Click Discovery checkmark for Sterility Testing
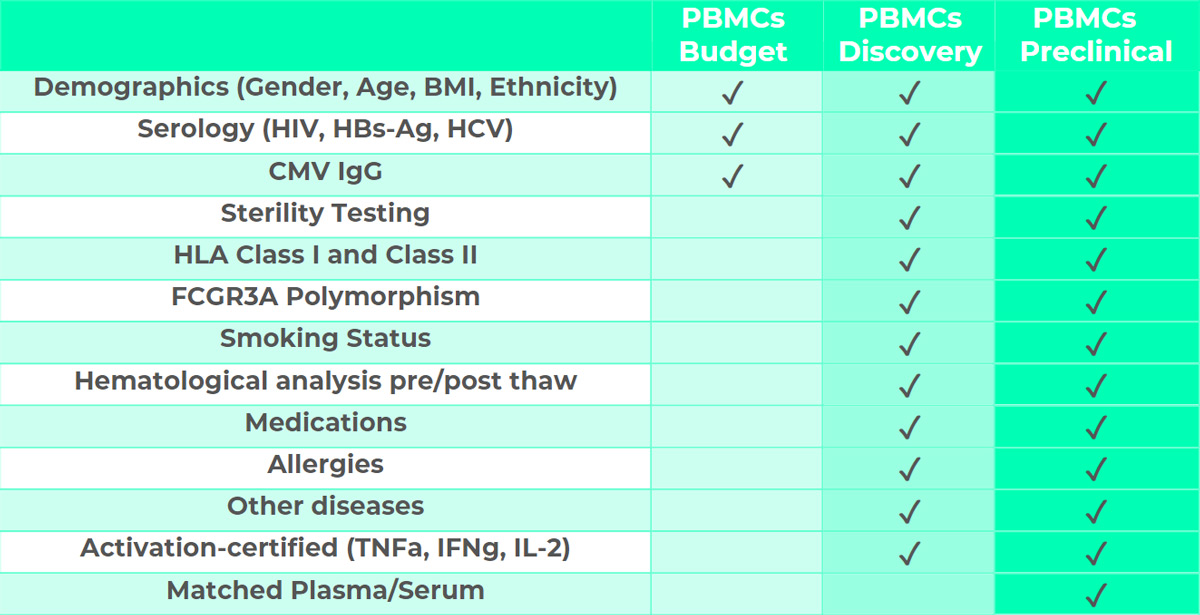The height and width of the screenshot is (615, 1200). click(909, 218)
